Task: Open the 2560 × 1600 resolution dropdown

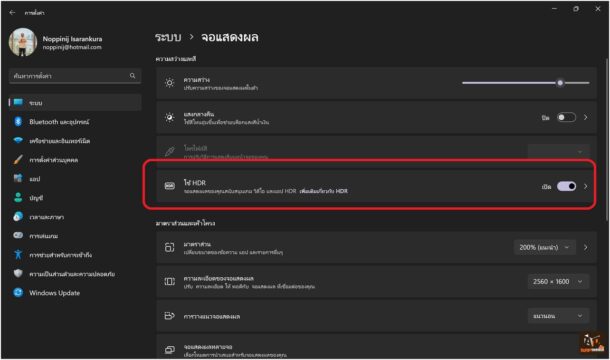Action: tap(558, 281)
